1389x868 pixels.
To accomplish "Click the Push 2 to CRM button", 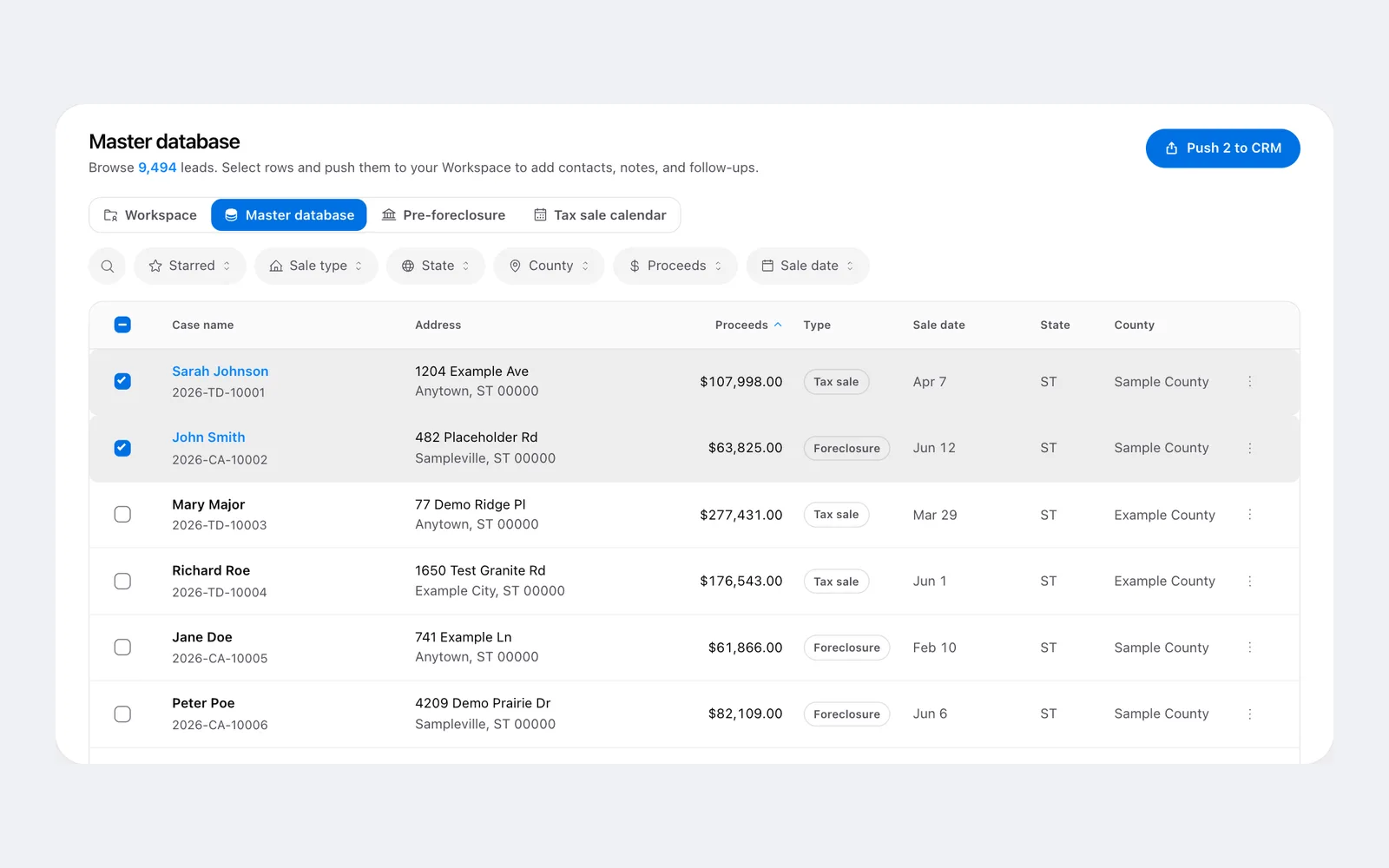I will 1222,148.
